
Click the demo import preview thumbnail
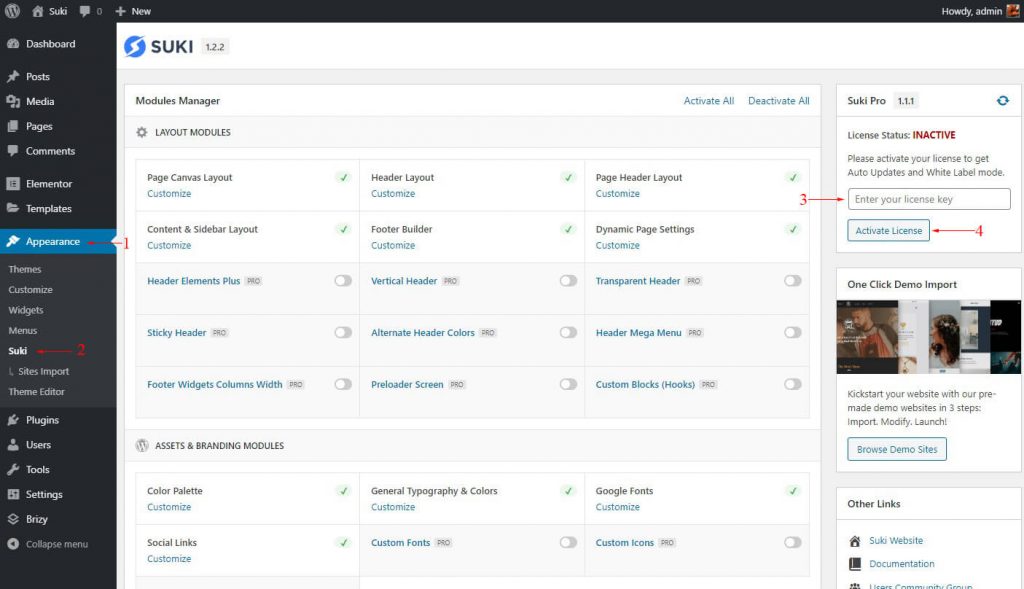coord(928,337)
